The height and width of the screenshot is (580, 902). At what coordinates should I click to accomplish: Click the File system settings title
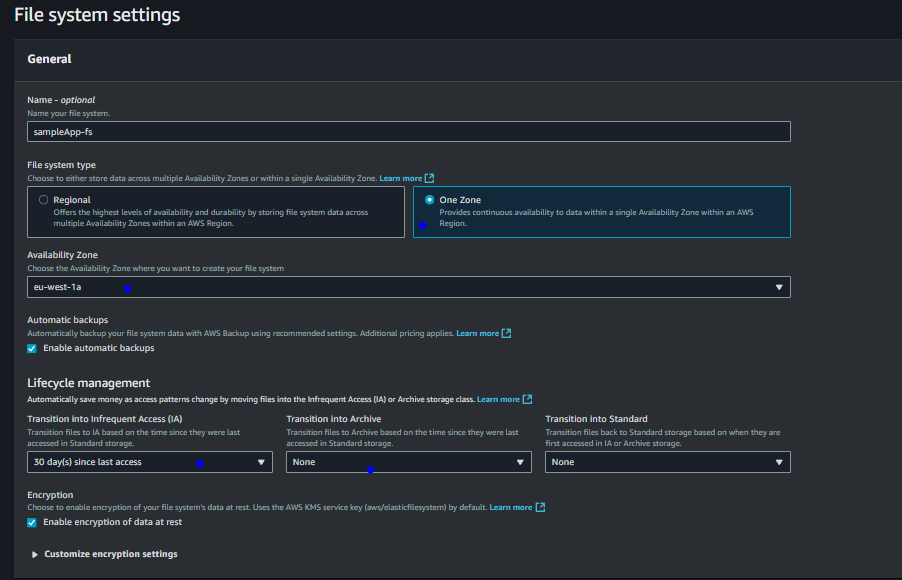[x=97, y=15]
